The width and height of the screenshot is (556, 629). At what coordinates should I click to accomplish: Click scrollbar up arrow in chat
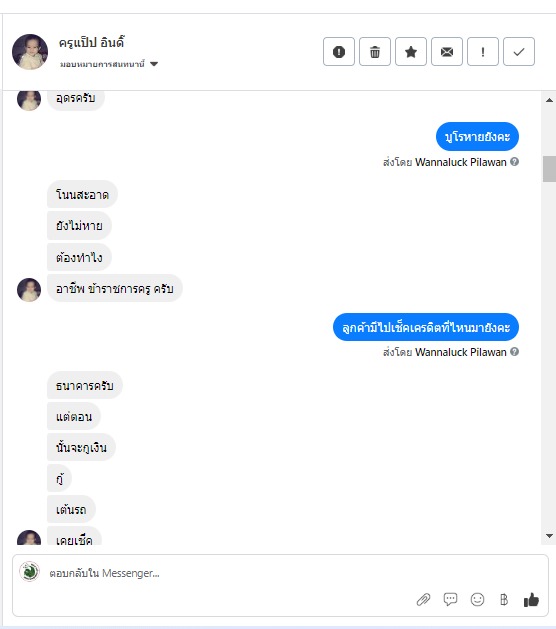click(549, 100)
